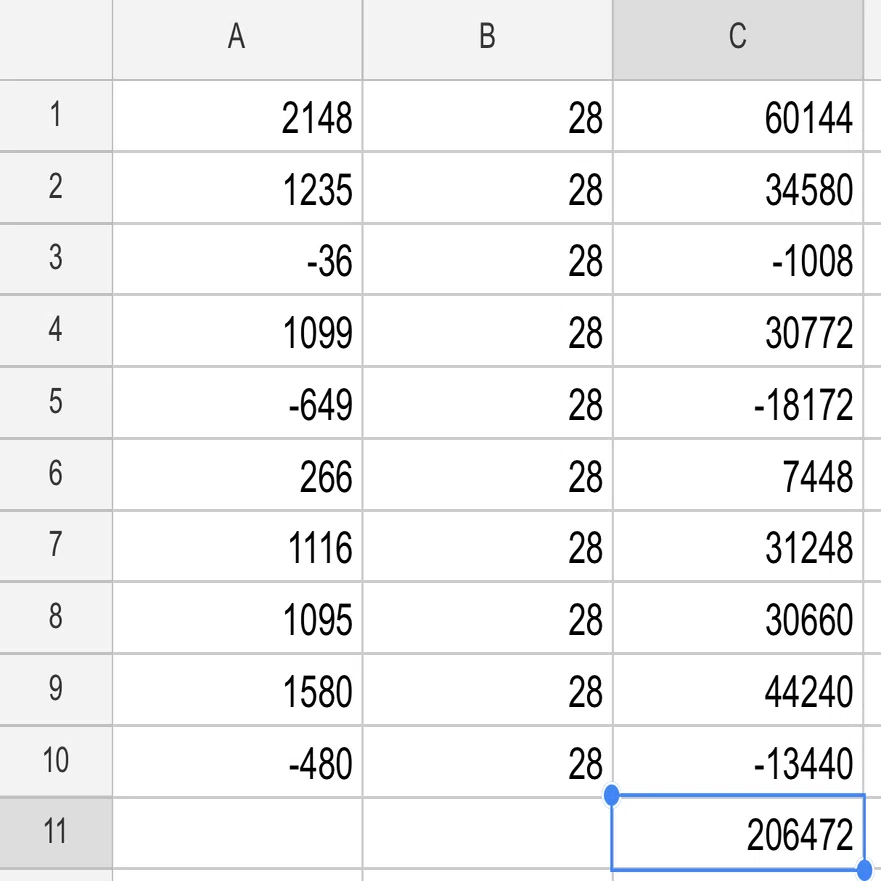Click product cell showing -1008

(738, 258)
